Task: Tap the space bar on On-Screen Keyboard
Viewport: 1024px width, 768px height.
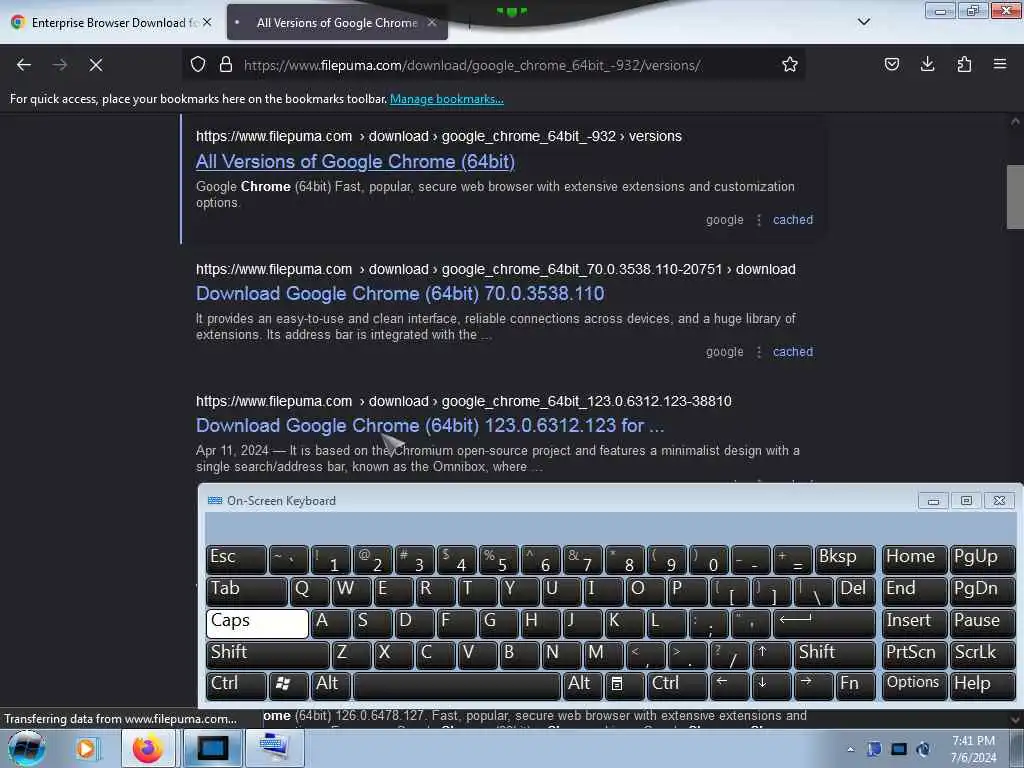Action: 456,685
